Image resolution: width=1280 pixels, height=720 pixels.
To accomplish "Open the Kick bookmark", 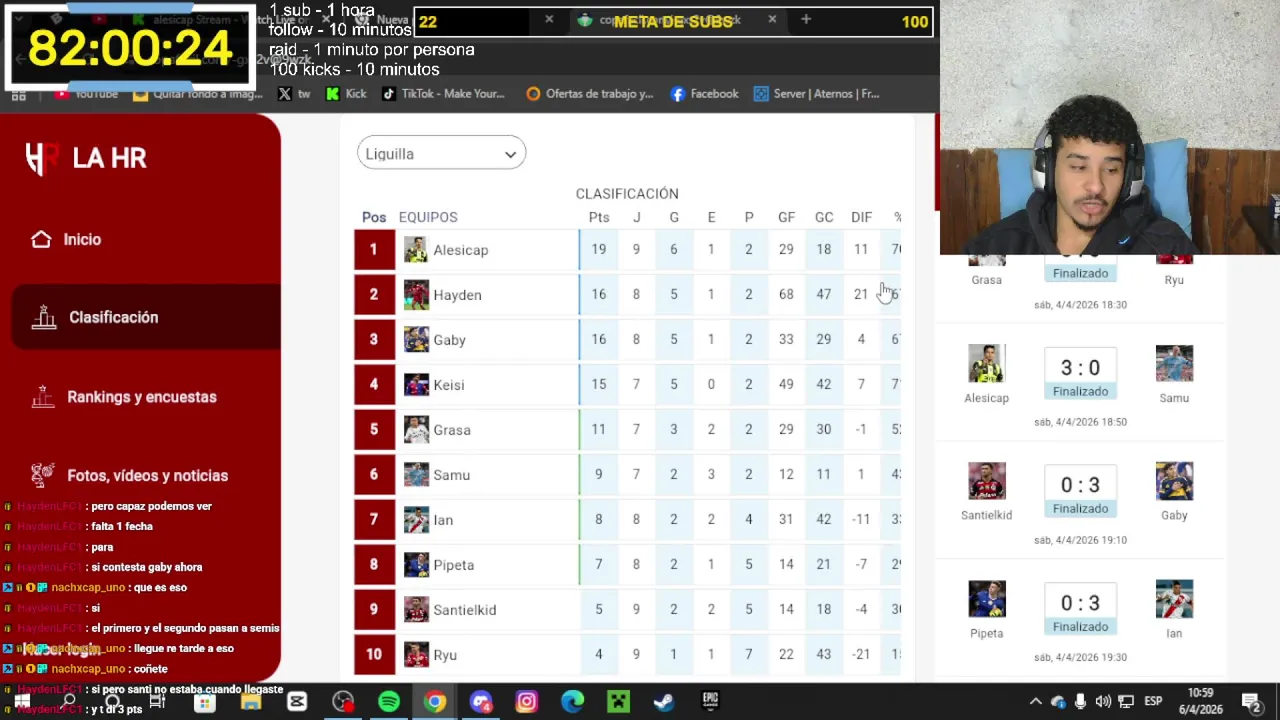I will [x=346, y=94].
